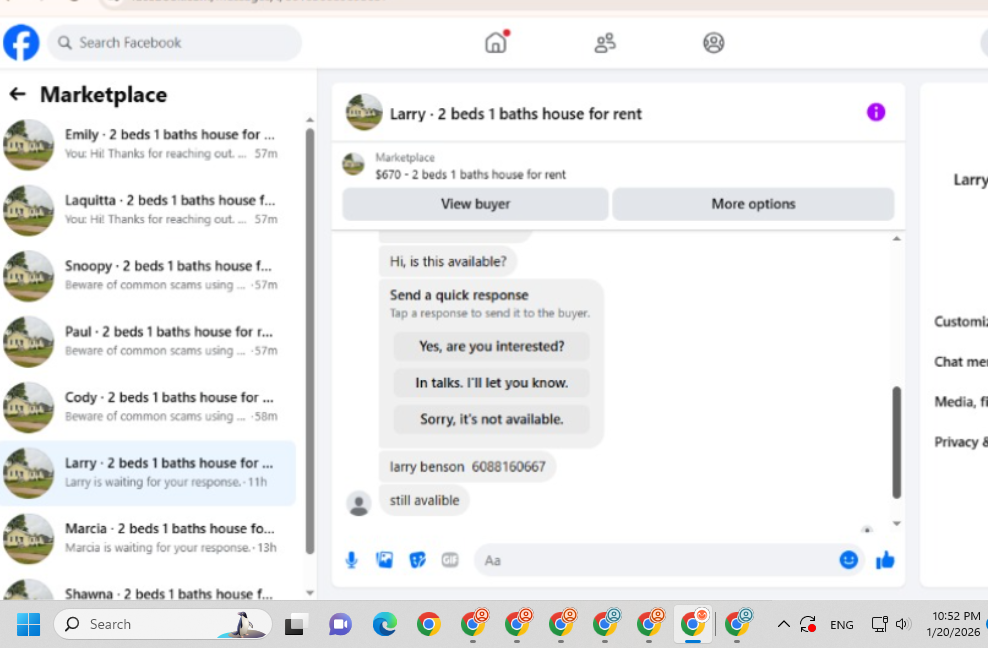Click the conversation list scrollbar up arrow
The image size is (988, 648).
309,120
